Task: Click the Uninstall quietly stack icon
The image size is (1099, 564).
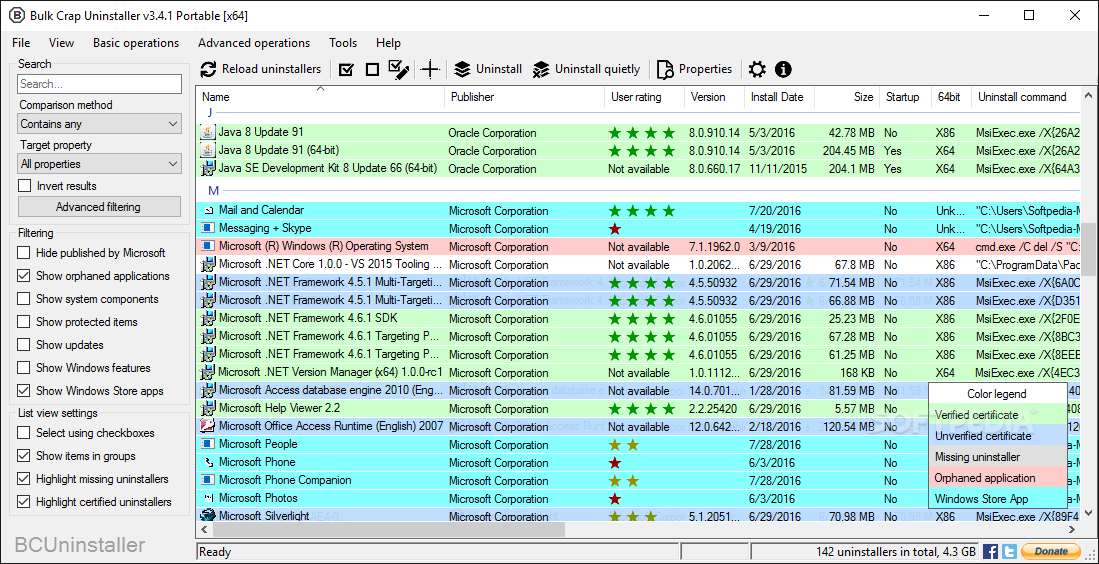Action: (x=541, y=69)
